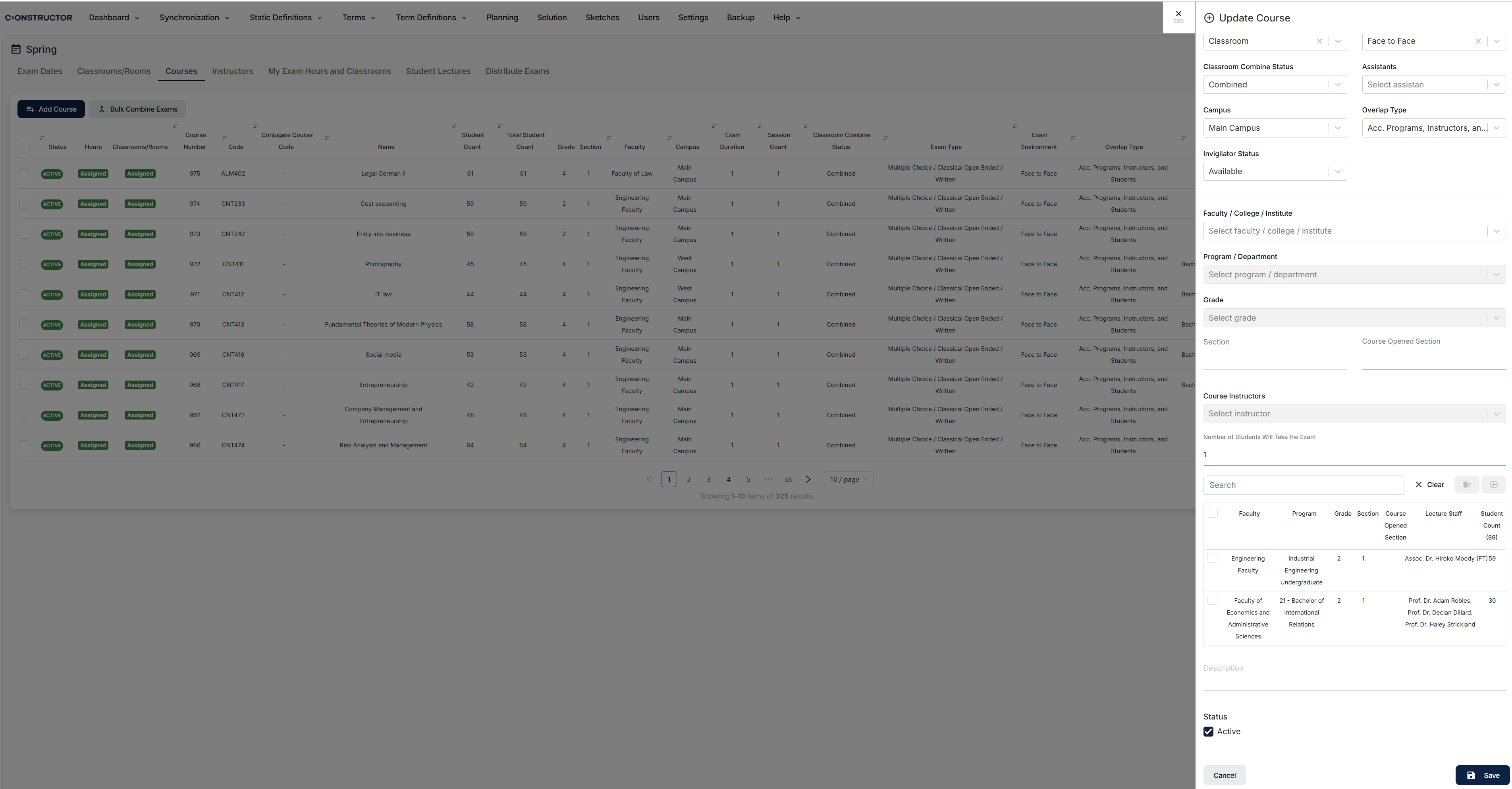
Task: Switch to the Instructors tab
Action: 232,71
